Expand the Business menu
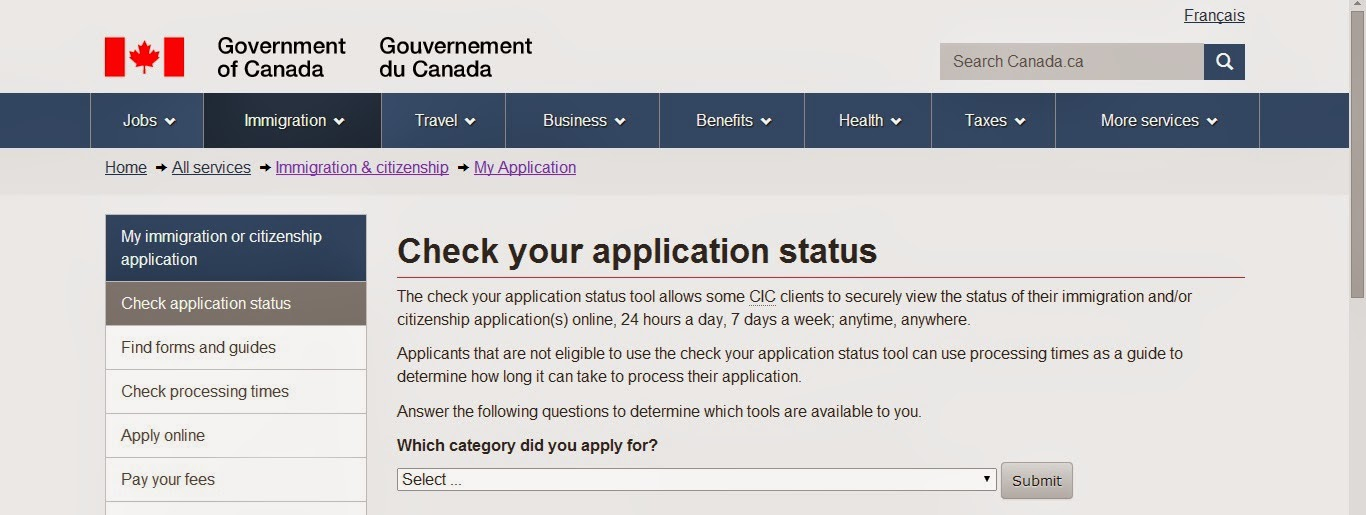 pos(583,121)
